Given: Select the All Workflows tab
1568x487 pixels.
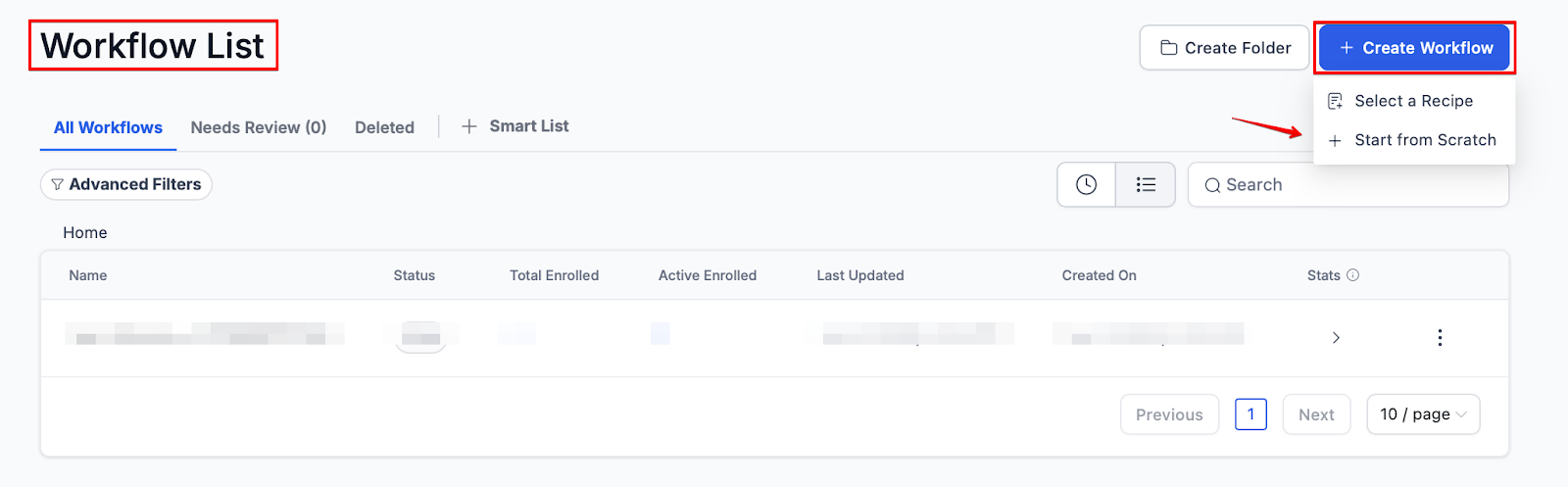Looking at the screenshot, I should (x=108, y=127).
